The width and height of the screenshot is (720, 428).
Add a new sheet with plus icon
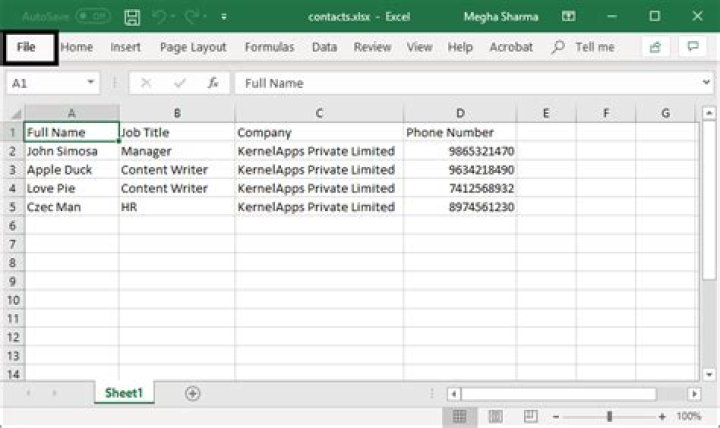192,394
